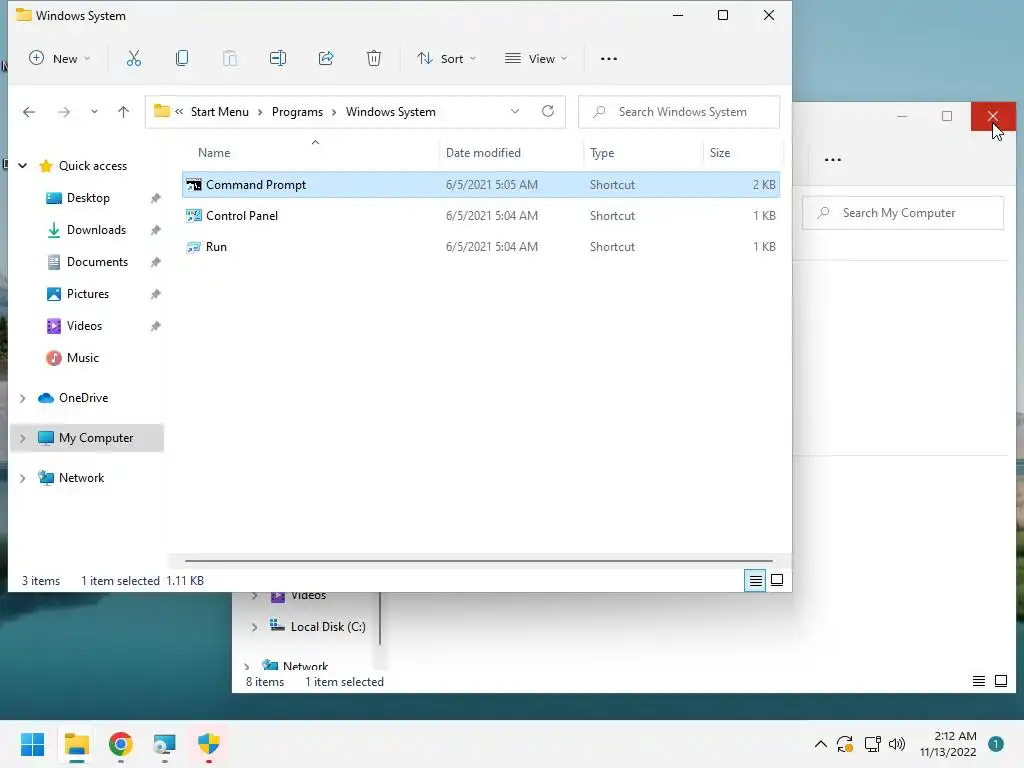The height and width of the screenshot is (768, 1024).
Task: Click the Windows System breadcrumb
Action: (391, 112)
